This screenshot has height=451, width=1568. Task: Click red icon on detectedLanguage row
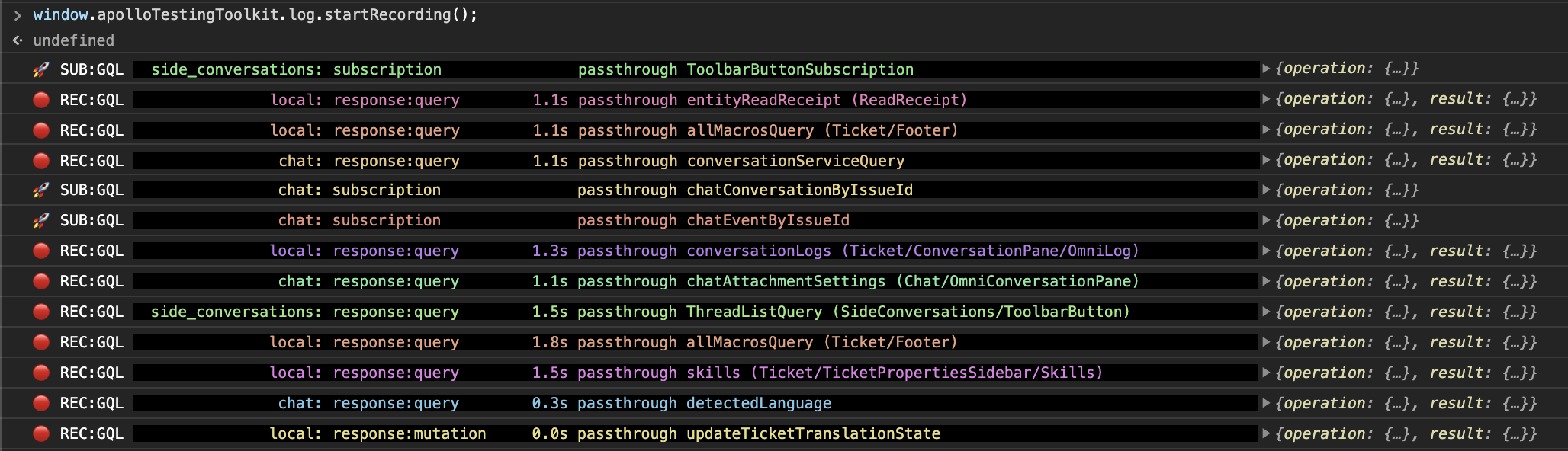pyautogui.click(x=41, y=403)
